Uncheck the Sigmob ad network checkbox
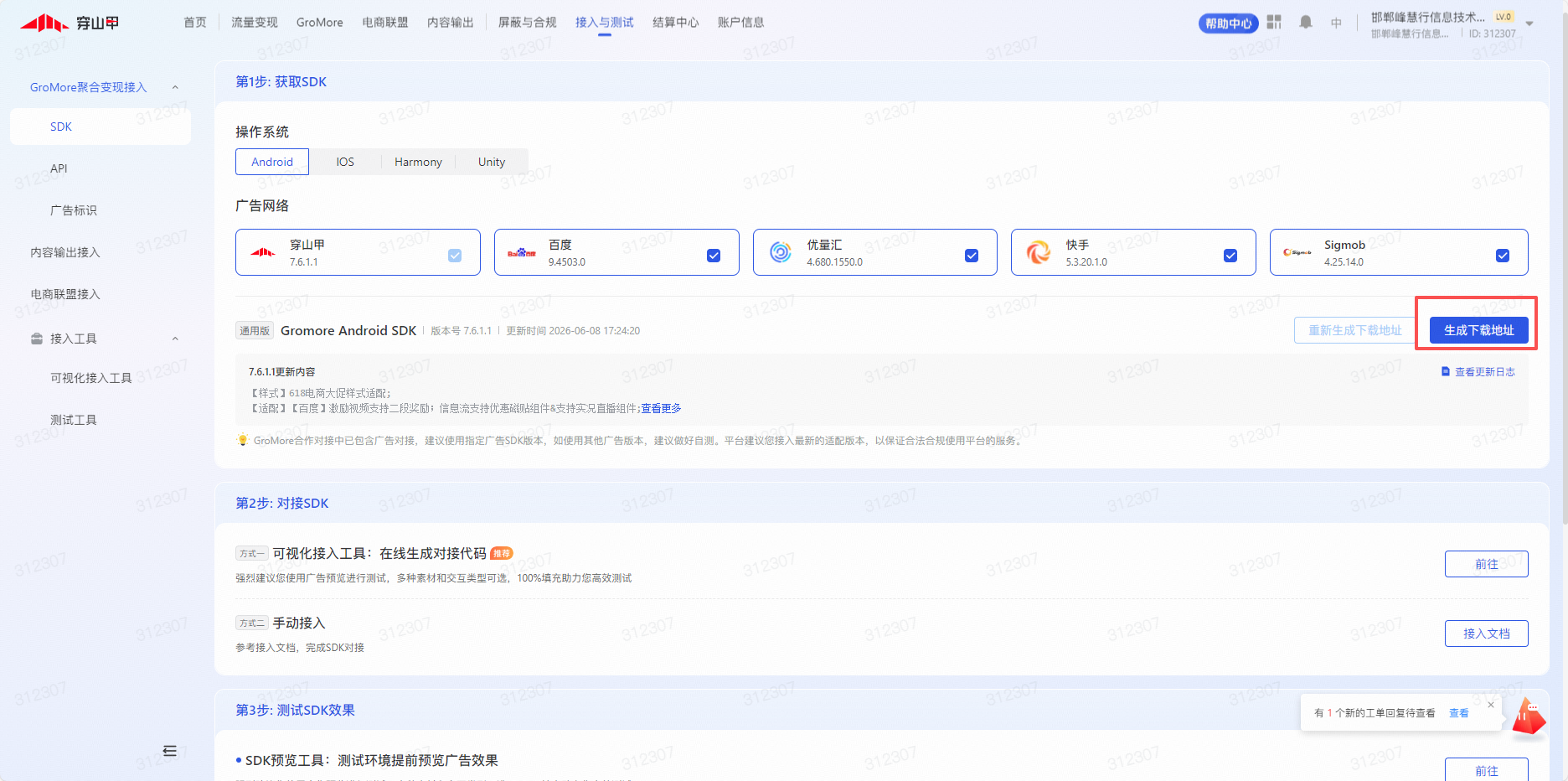The image size is (1568, 781). (x=1503, y=256)
